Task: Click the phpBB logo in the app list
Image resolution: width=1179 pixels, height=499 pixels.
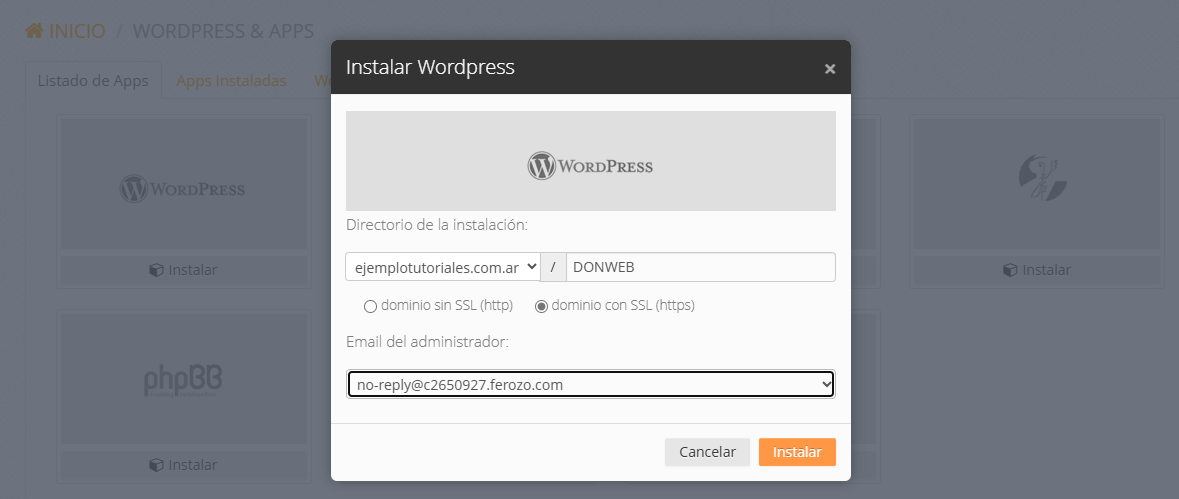Action: tap(182, 380)
